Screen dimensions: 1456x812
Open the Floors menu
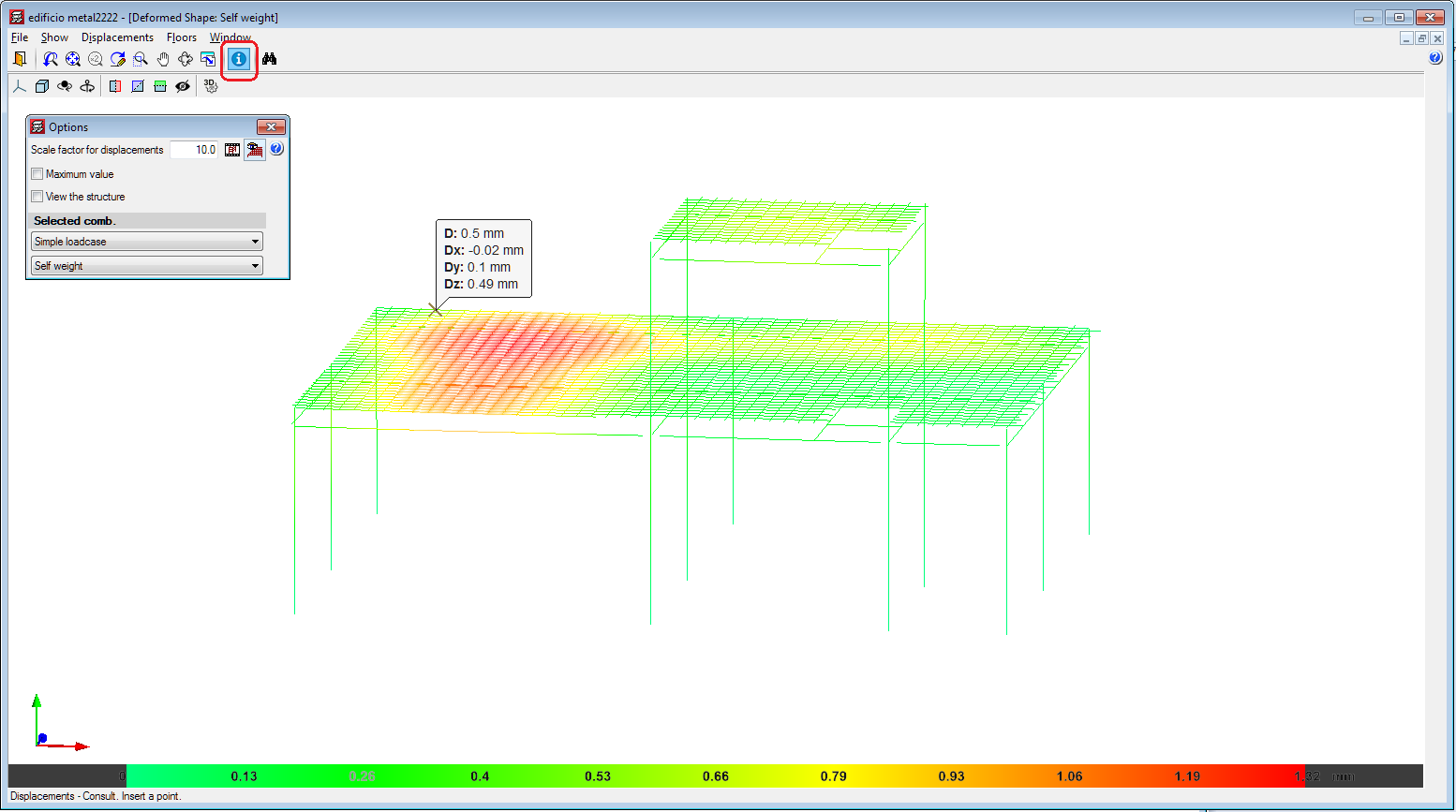click(x=182, y=37)
